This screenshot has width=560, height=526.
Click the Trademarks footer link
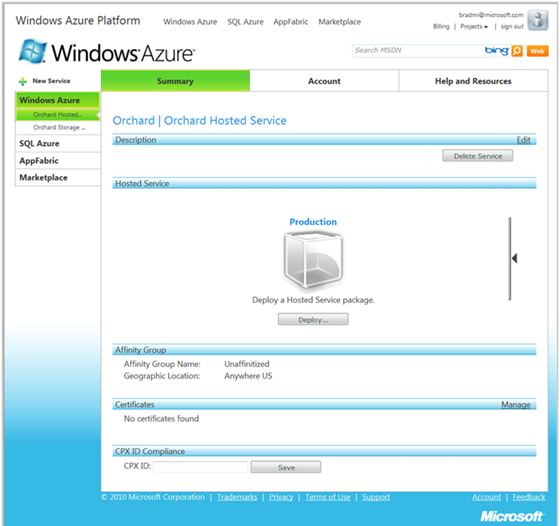point(237,497)
